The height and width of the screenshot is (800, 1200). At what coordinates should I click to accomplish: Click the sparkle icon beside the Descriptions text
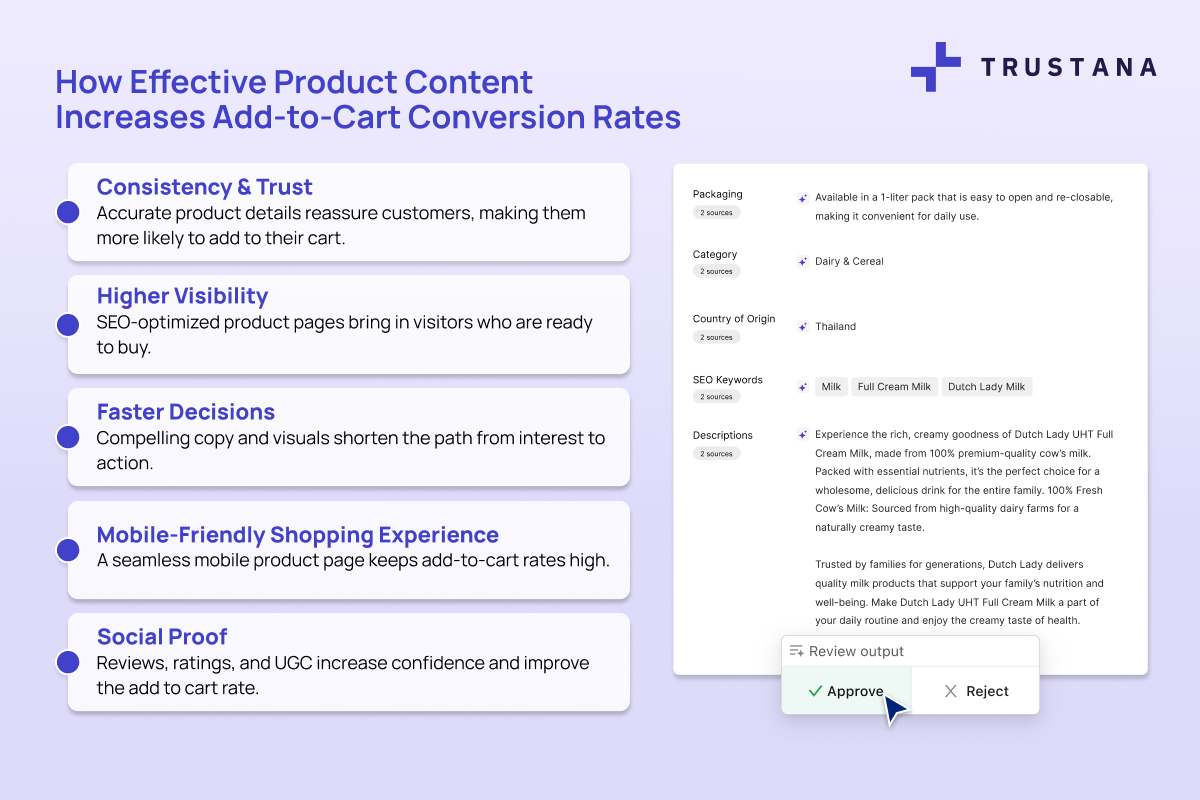click(802, 435)
